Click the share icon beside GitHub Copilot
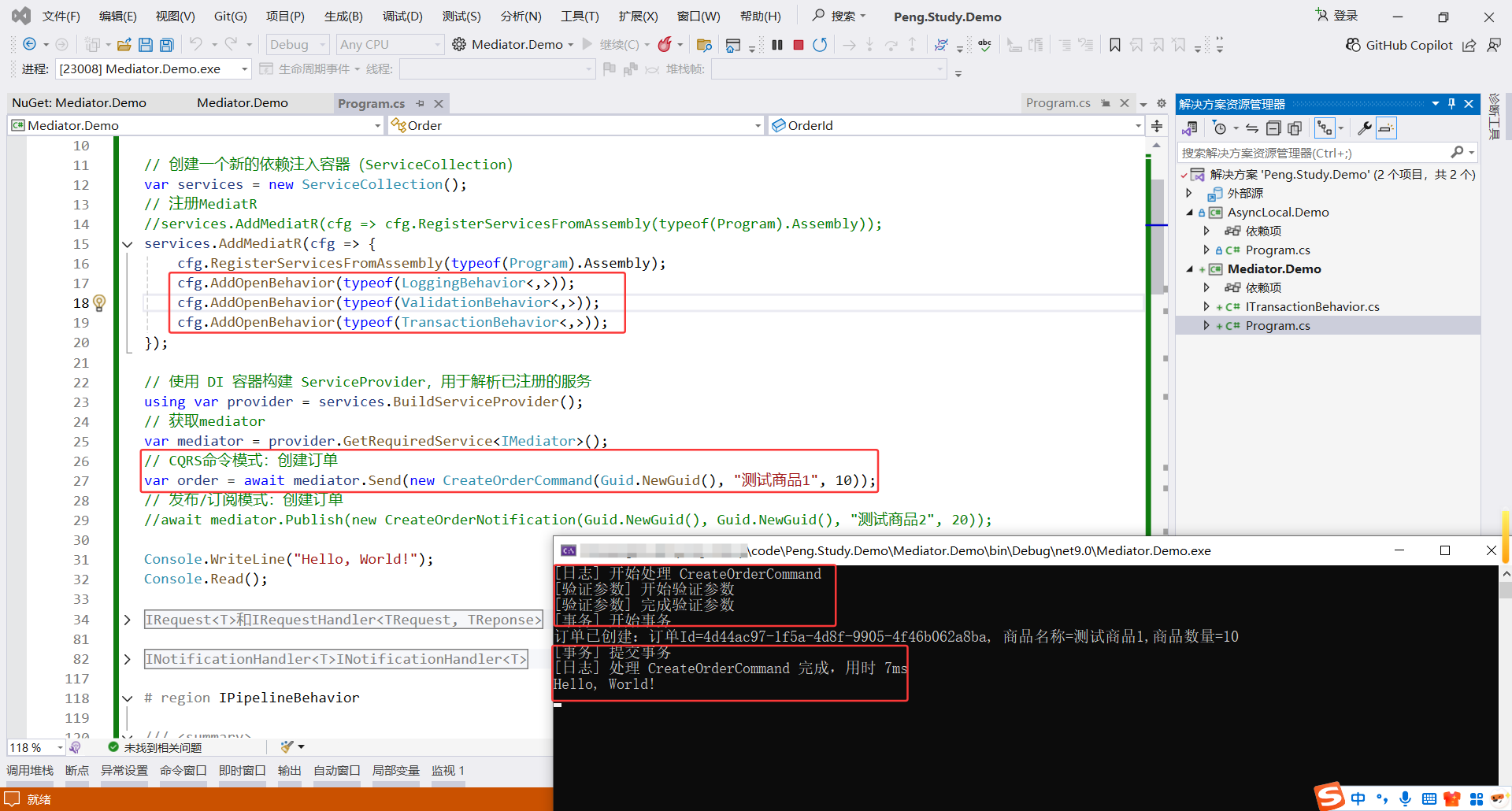1512x811 pixels. pos(1469,45)
